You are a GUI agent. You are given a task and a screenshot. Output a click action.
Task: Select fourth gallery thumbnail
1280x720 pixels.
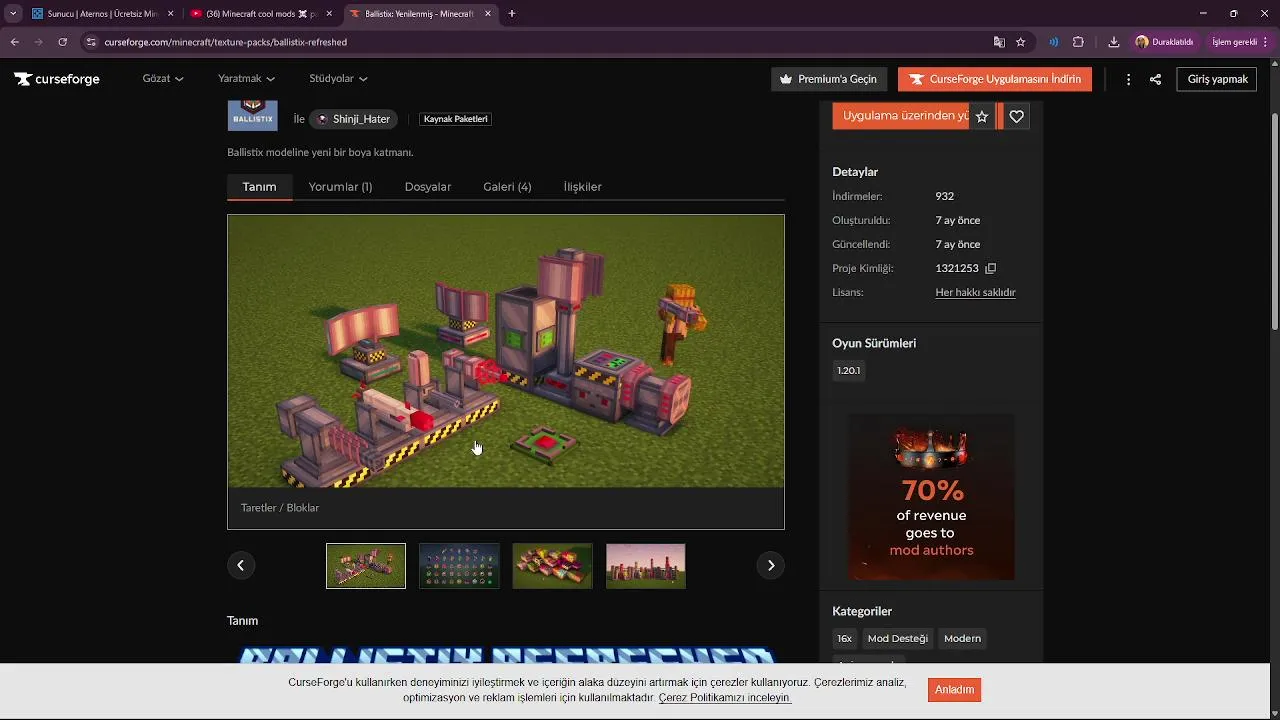click(x=646, y=566)
